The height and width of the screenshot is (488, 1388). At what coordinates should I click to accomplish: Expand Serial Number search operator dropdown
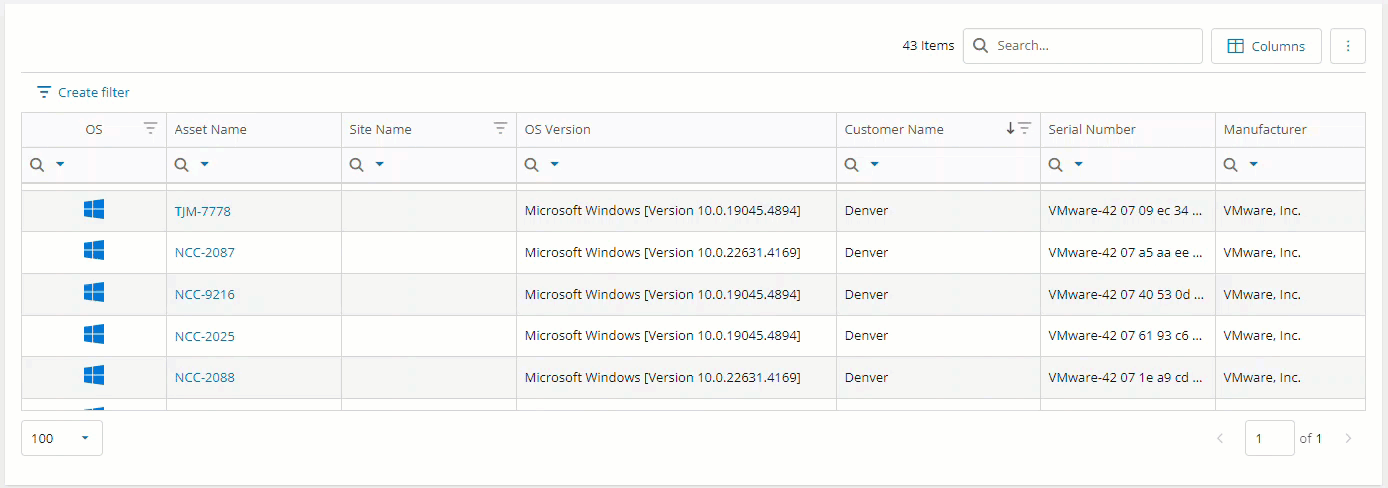(1078, 164)
